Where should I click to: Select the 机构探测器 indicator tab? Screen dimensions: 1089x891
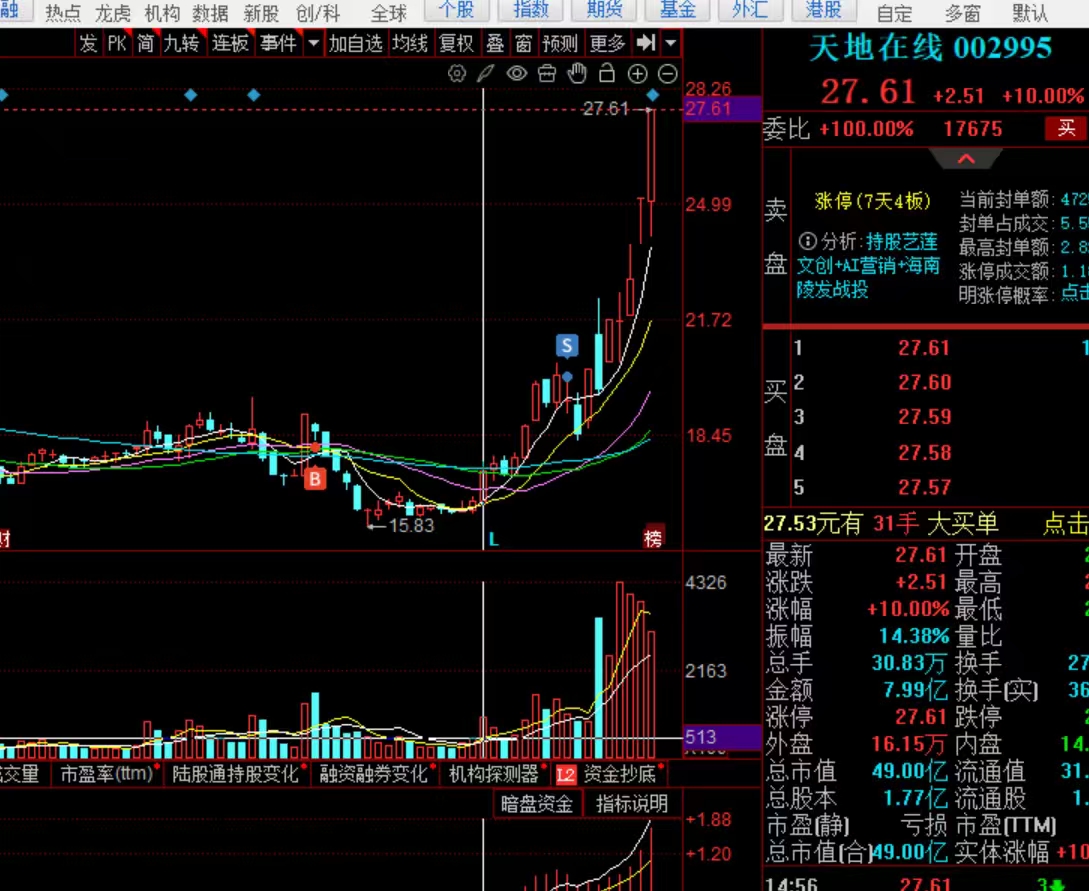tap(493, 773)
